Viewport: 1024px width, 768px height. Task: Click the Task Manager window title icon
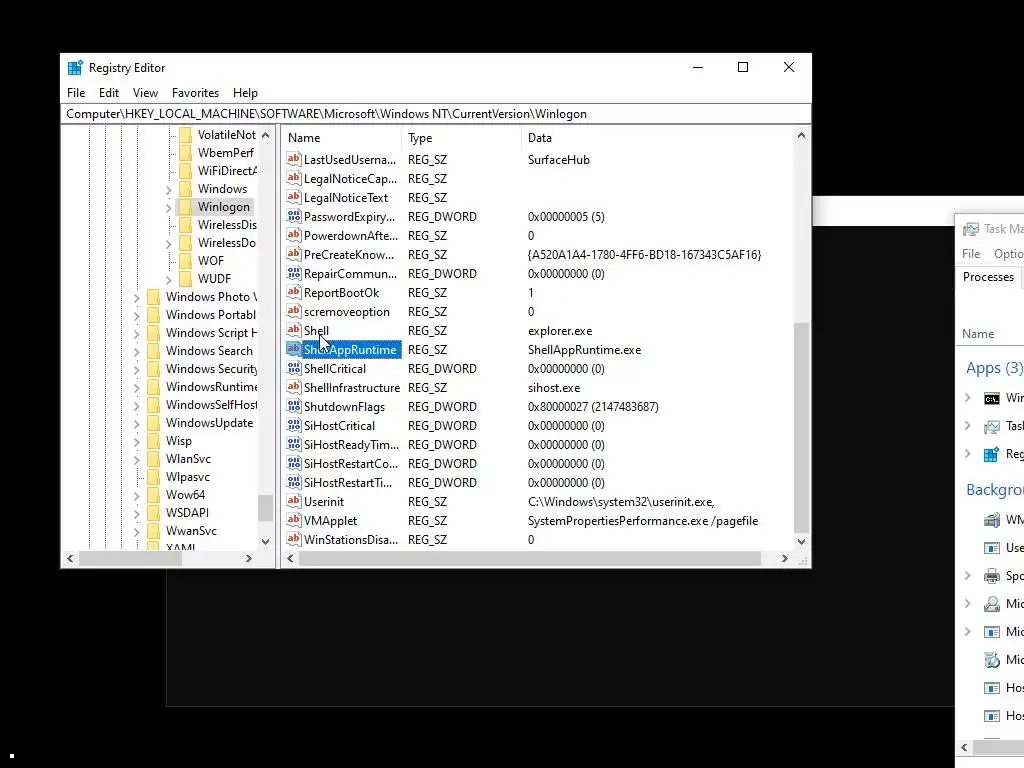click(x=971, y=229)
